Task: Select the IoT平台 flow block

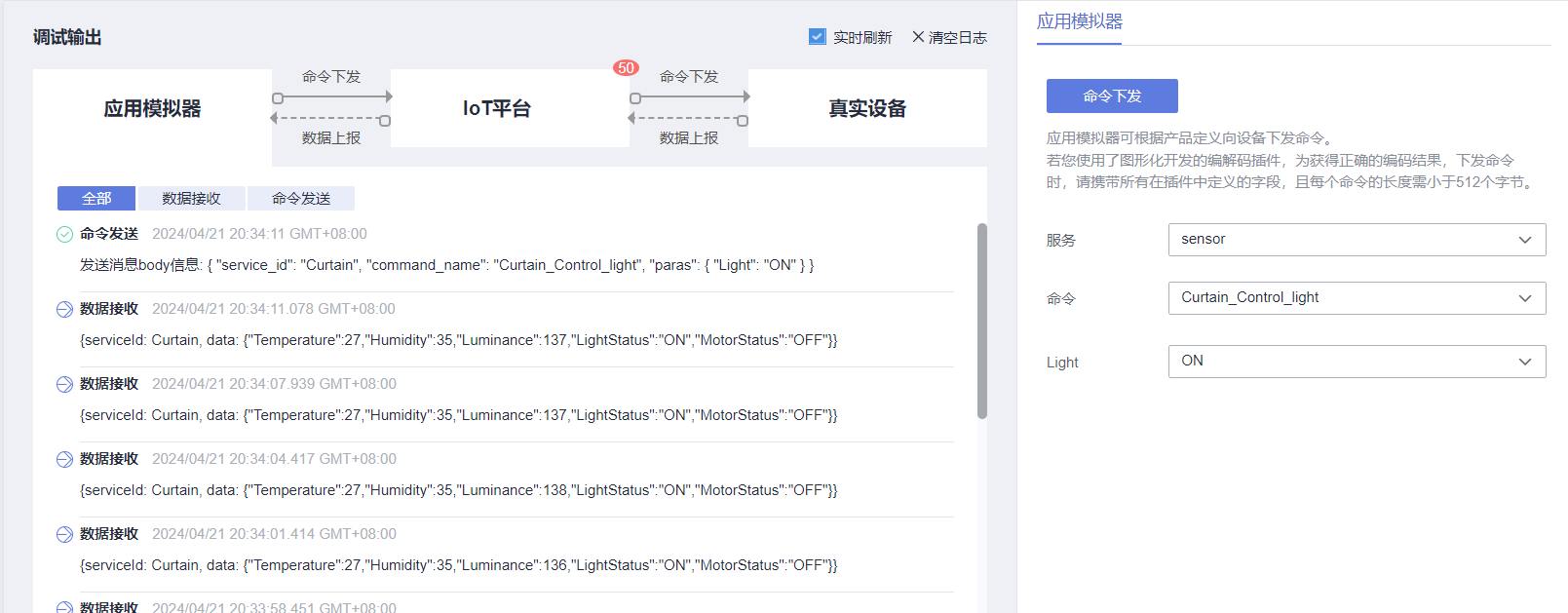Action: (510, 108)
